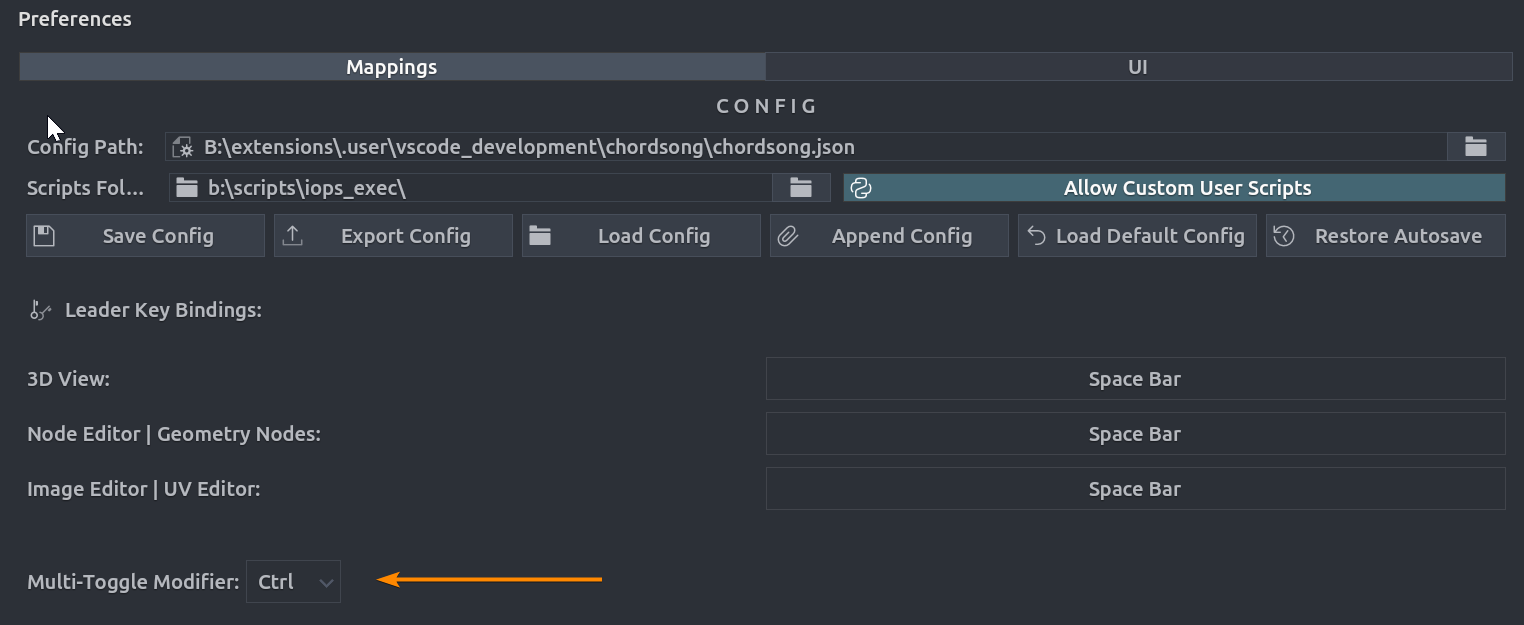
Task: Click the config file icon inside the Config Path field
Action: tap(183, 146)
